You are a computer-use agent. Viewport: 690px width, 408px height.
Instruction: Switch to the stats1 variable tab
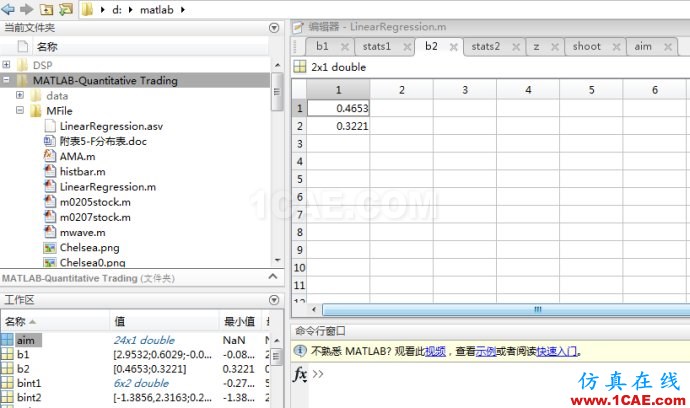pos(377,46)
